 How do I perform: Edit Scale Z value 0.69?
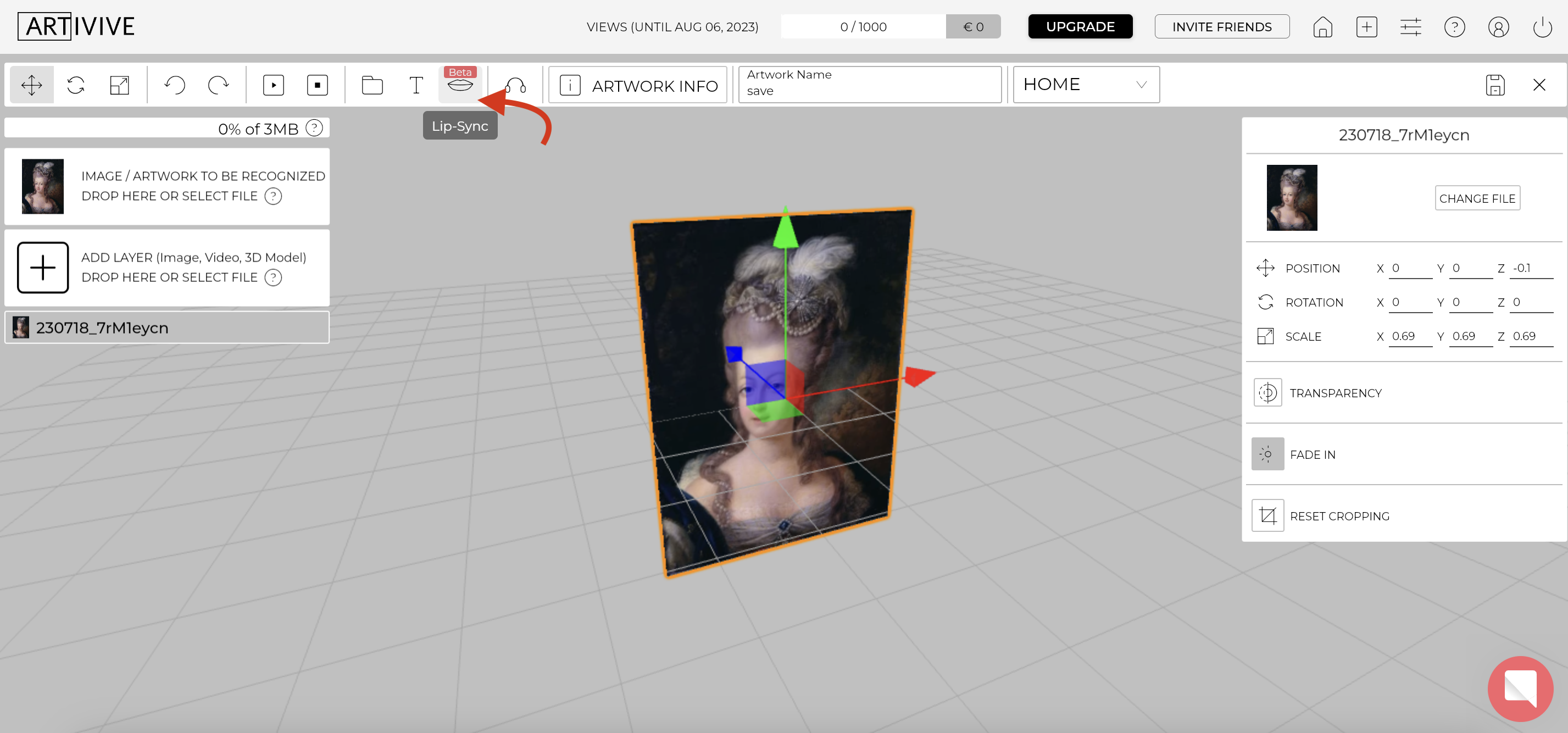coord(1531,337)
